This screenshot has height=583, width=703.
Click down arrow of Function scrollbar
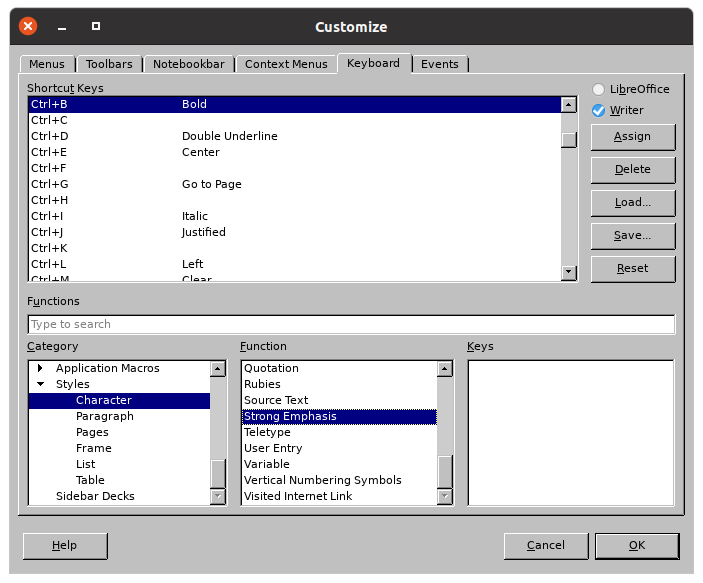pos(445,496)
